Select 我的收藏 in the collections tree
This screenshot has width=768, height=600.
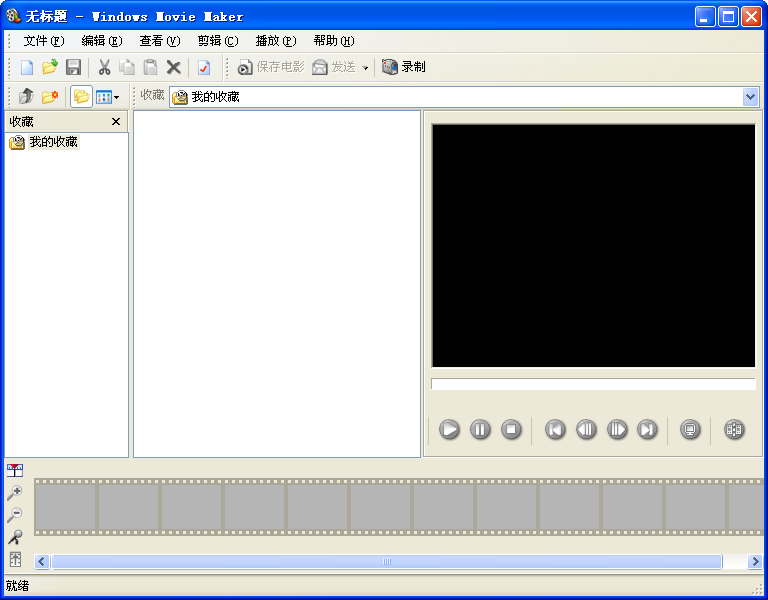tap(52, 142)
